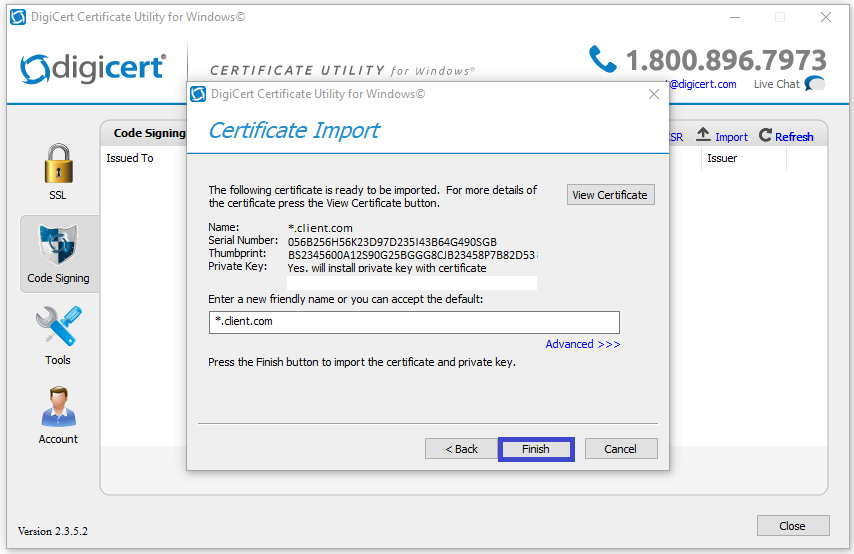Image resolution: width=854 pixels, height=554 pixels.
Task: Minimize the main DigiCert window
Action: [x=735, y=17]
